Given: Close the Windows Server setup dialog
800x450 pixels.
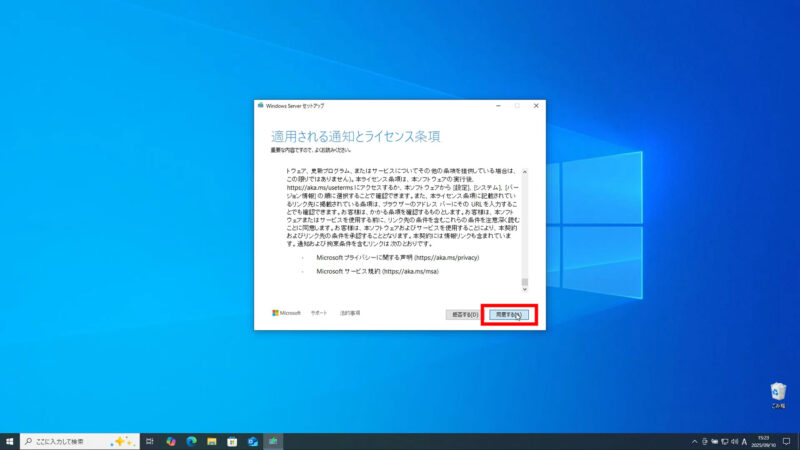Looking at the screenshot, I should [x=536, y=105].
